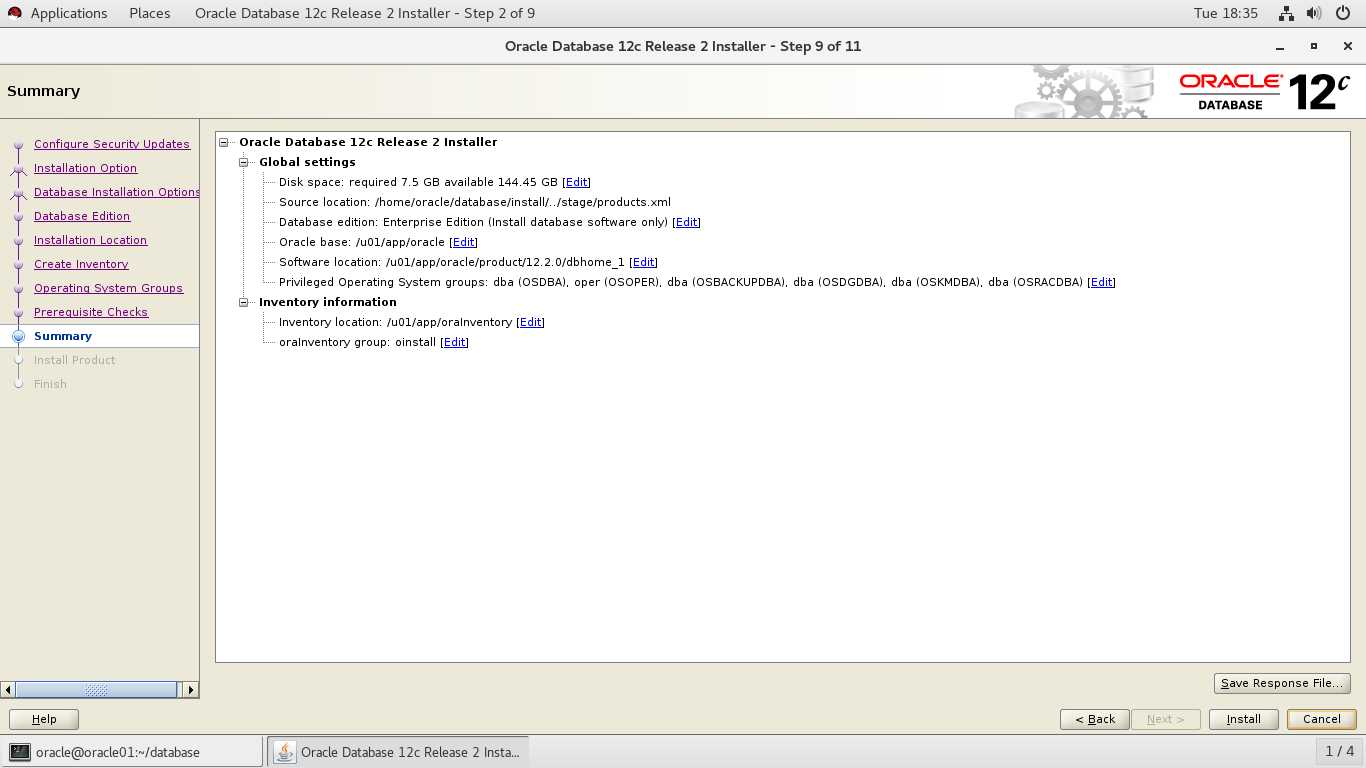This screenshot has height=768, width=1366.
Task: Collapse the Oracle Database 12c Release 2 Installer root node
Action: pyautogui.click(x=224, y=142)
